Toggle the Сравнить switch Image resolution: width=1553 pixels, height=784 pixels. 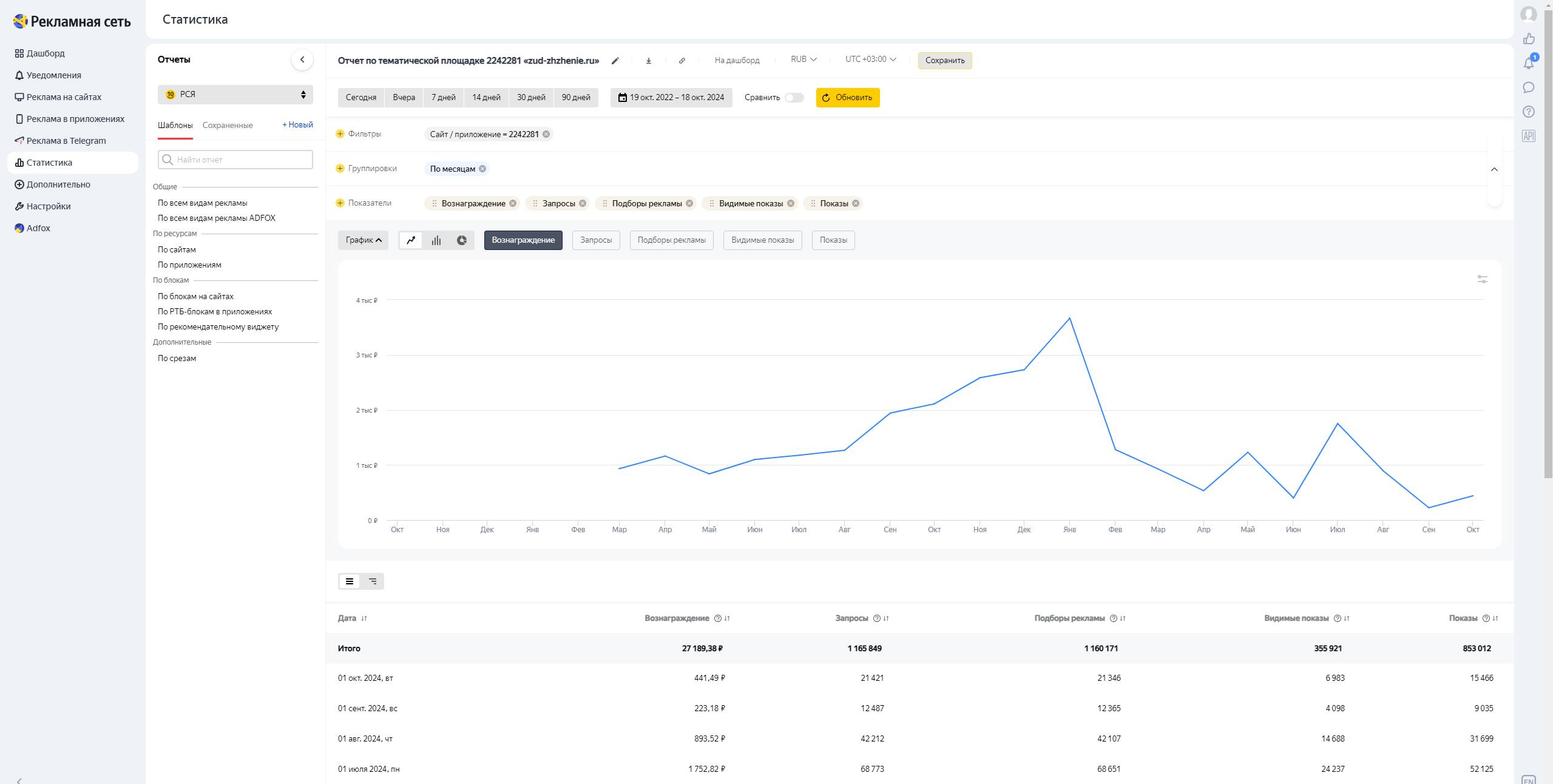tap(794, 98)
